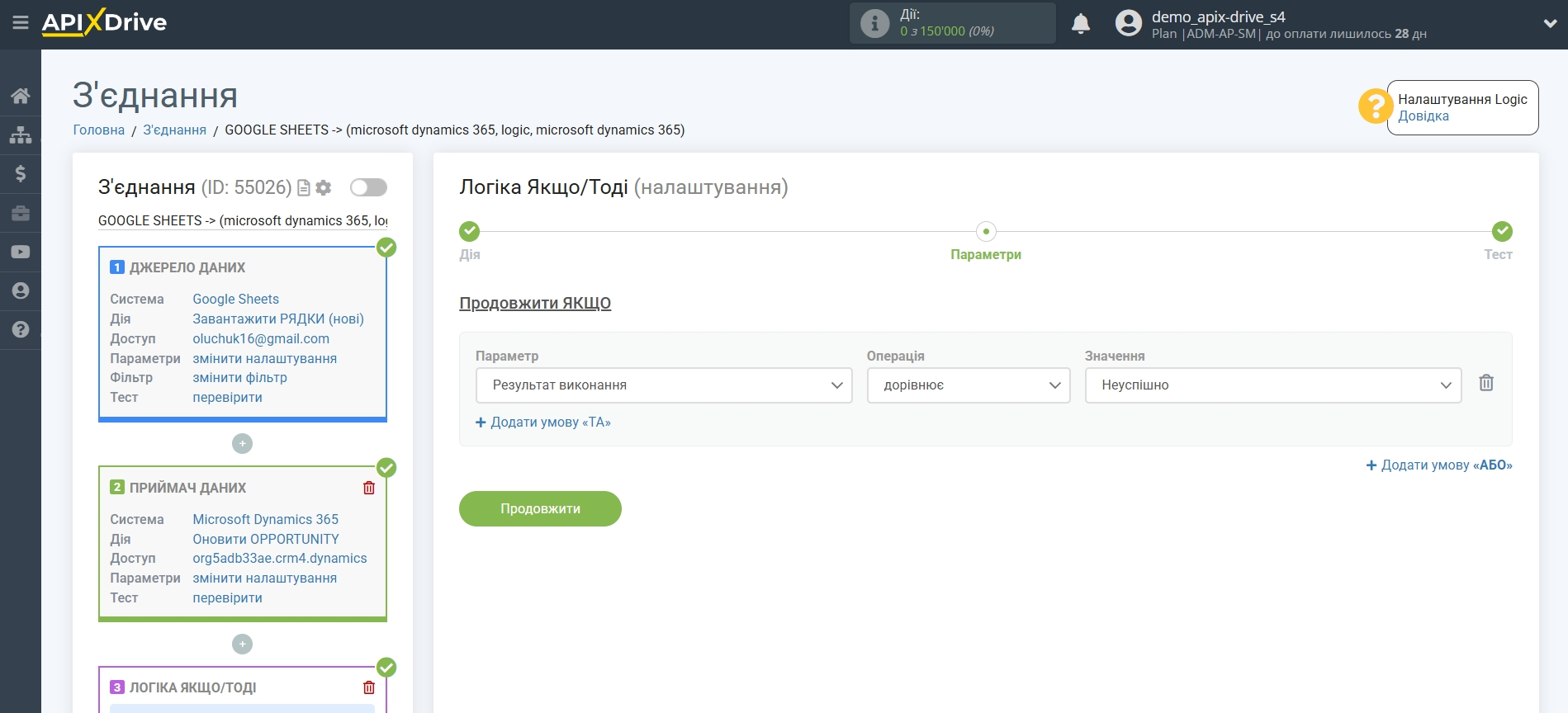
Task: Delete the condition row with trash icon
Action: [x=1486, y=383]
